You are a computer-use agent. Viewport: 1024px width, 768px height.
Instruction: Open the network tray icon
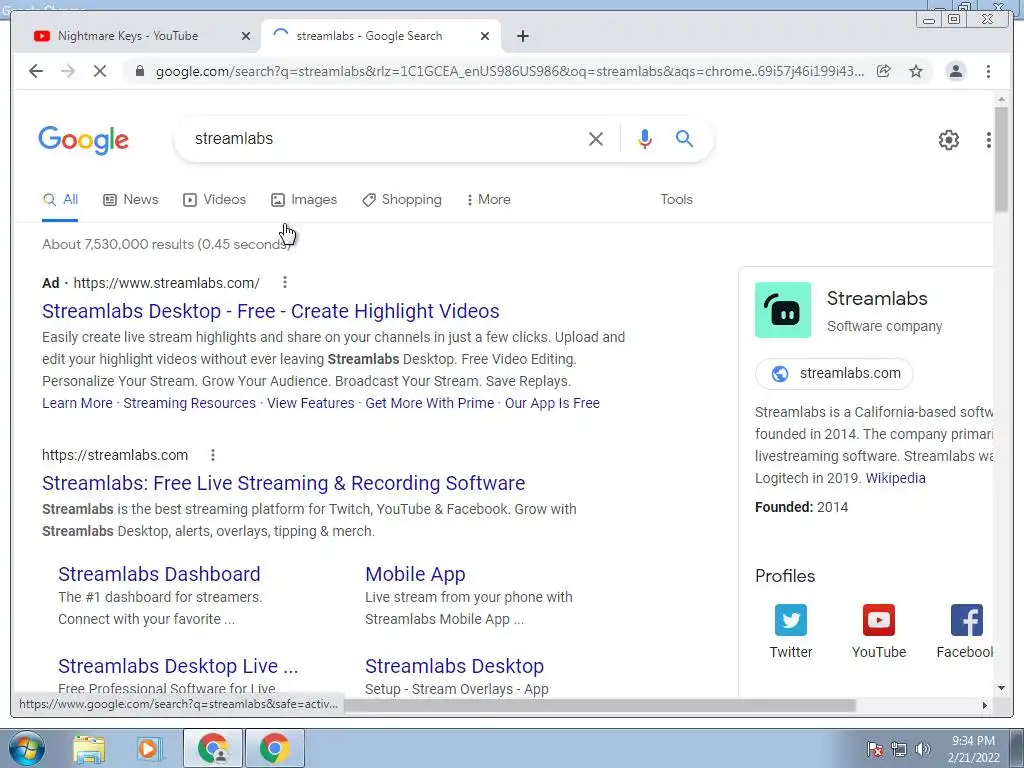[x=899, y=749]
